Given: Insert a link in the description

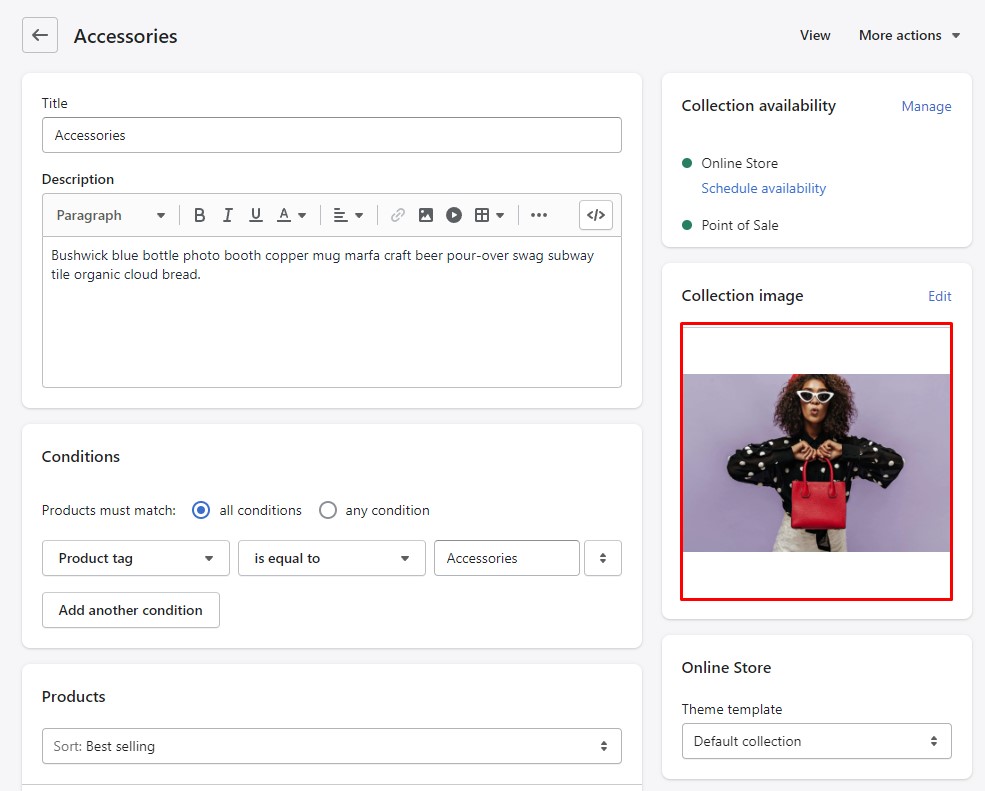Looking at the screenshot, I should [398, 215].
